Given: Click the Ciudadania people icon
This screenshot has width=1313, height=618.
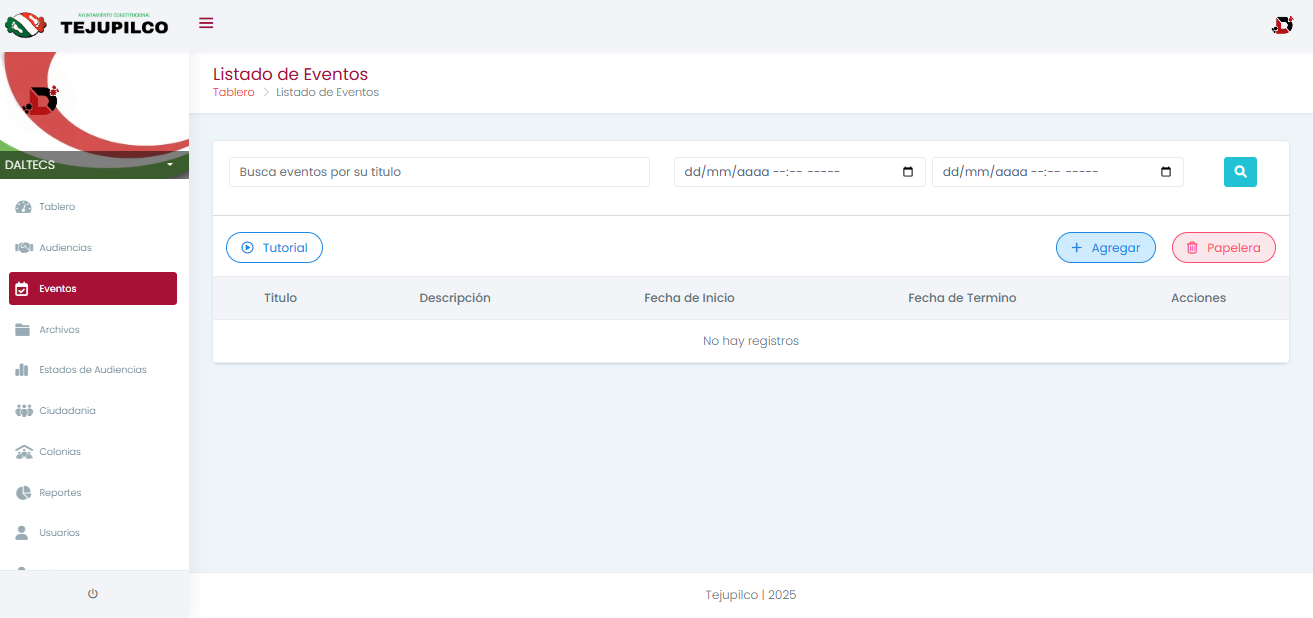Looking at the screenshot, I should [x=24, y=411].
